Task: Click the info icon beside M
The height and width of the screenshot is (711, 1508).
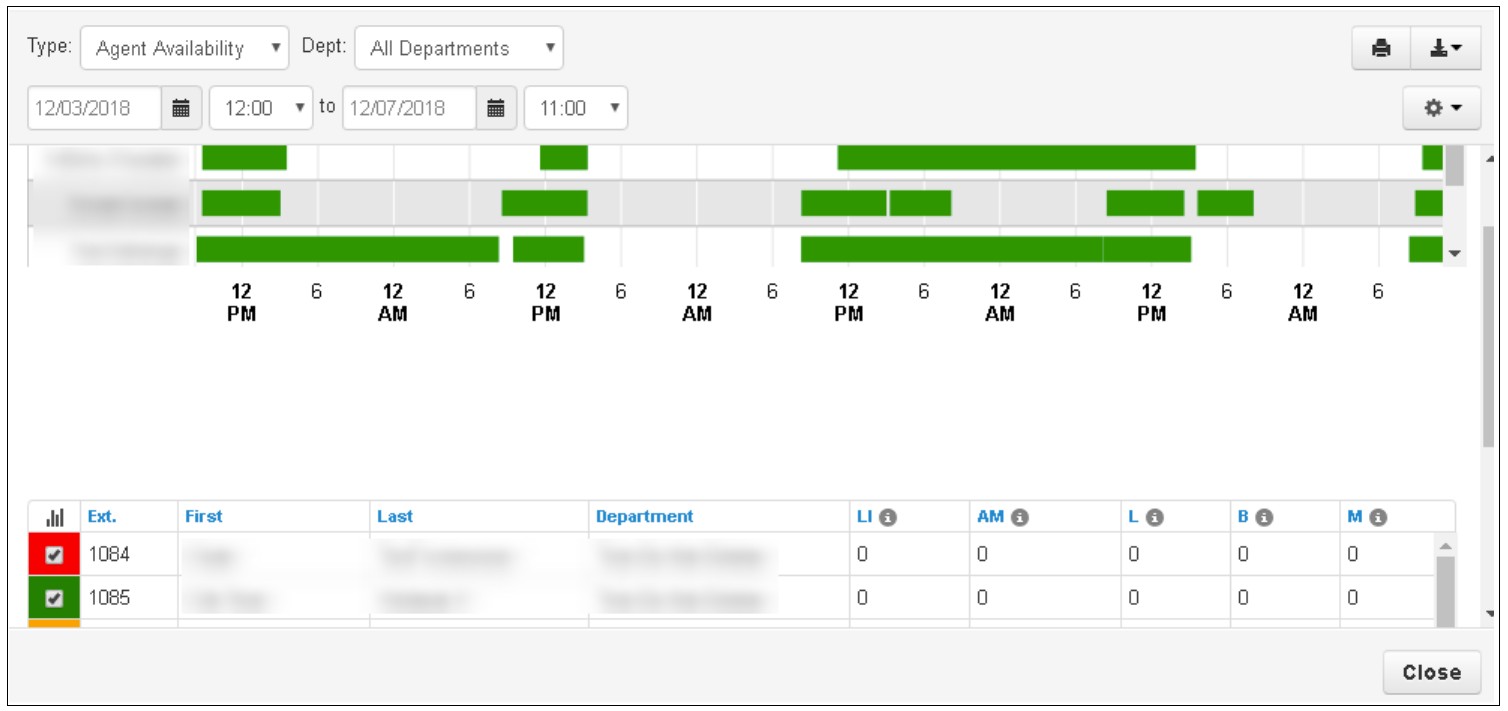Action: coord(1378,518)
